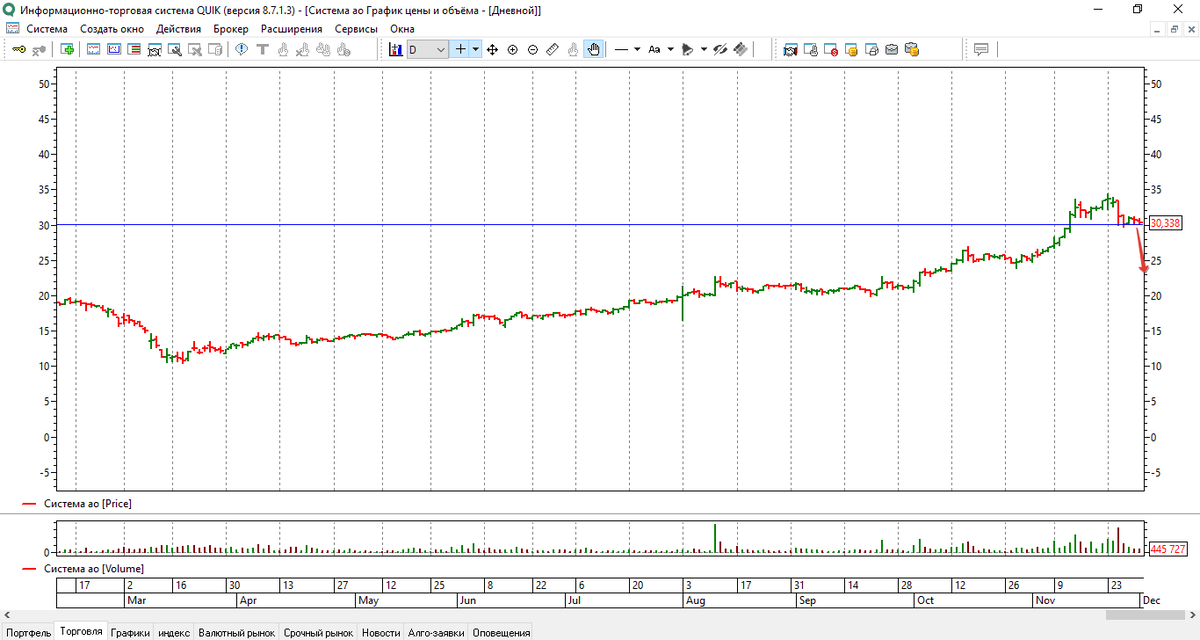Viewport: 1200px width, 640px height.
Task: Switch to the Торговля tab
Action: [81, 631]
